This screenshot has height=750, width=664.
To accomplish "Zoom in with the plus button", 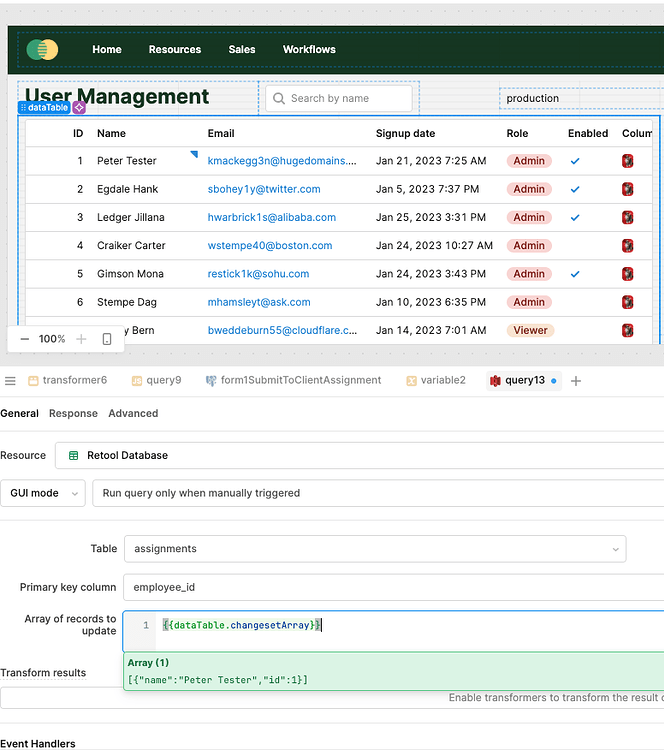I will click(x=81, y=339).
